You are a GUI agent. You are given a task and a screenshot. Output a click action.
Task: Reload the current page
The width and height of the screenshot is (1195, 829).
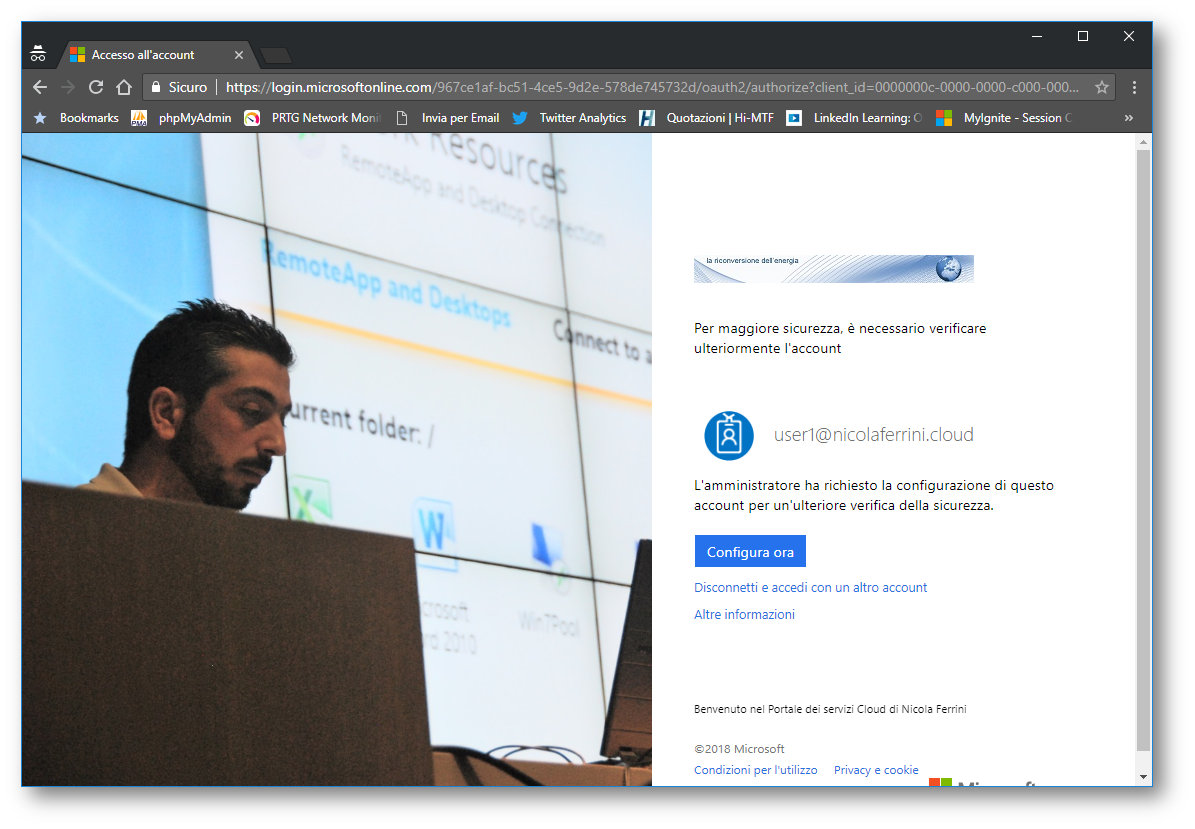point(96,87)
